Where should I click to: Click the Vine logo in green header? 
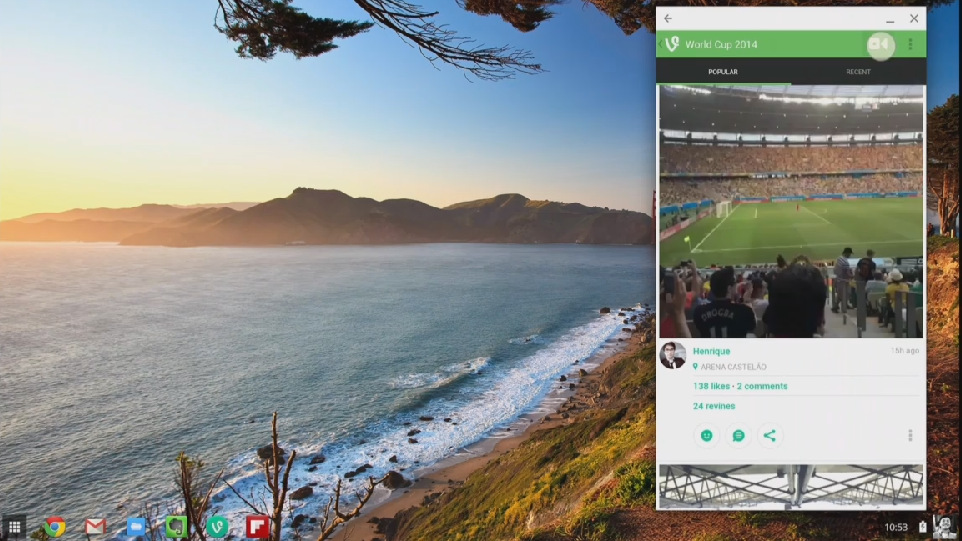[672, 44]
